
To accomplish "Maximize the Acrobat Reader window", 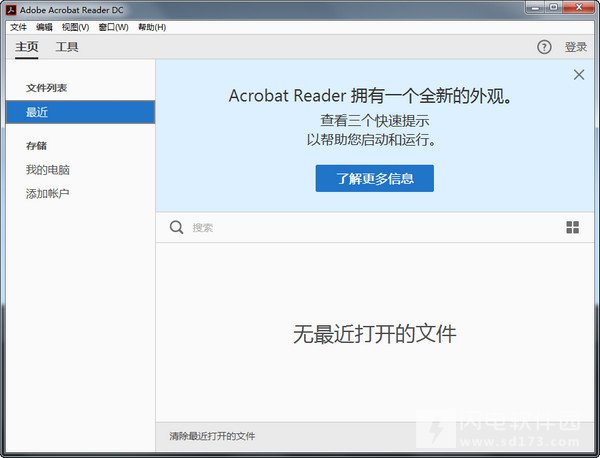I will pyautogui.click(x=554, y=7).
